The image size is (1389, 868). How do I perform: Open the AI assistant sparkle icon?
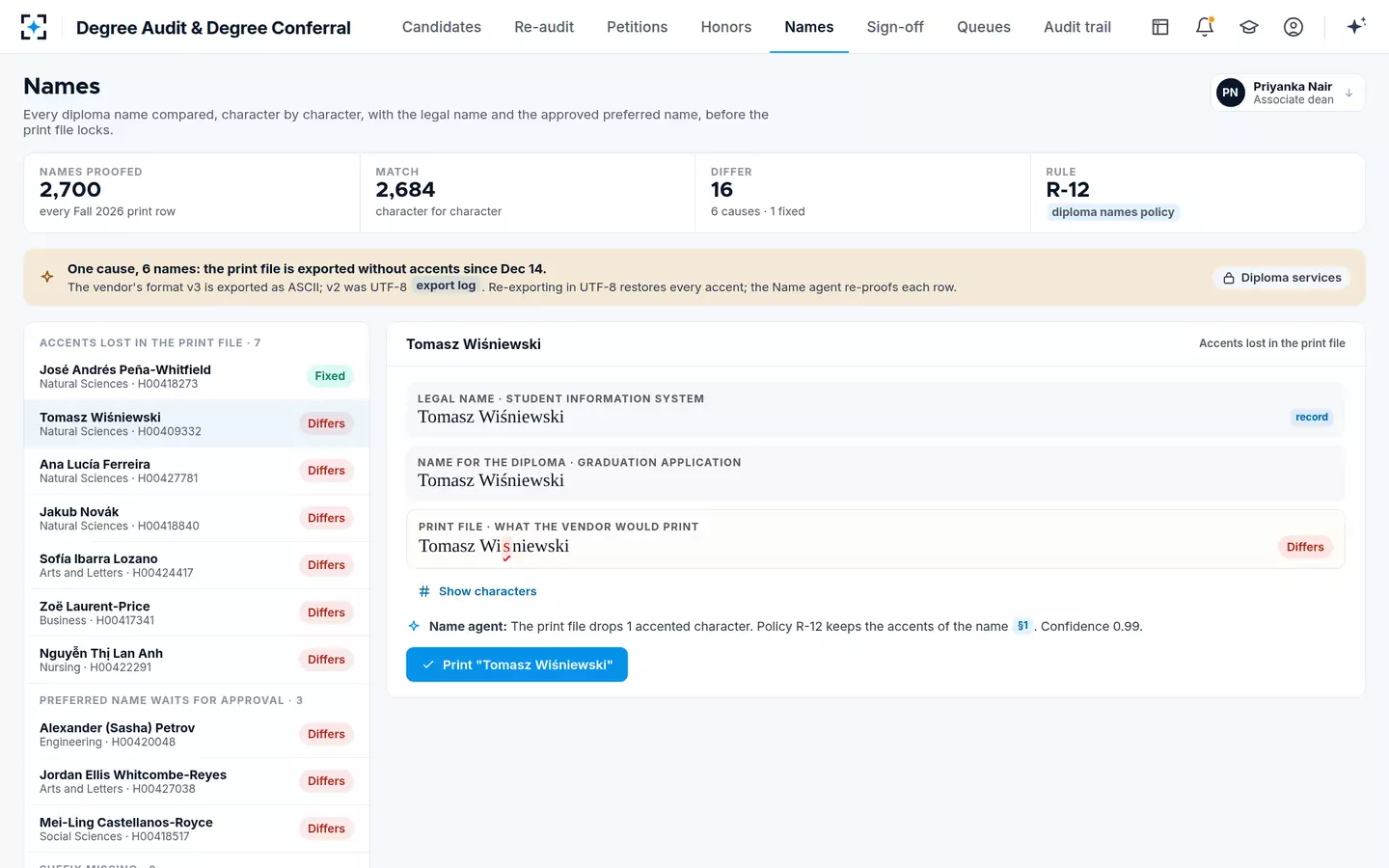point(1356,27)
